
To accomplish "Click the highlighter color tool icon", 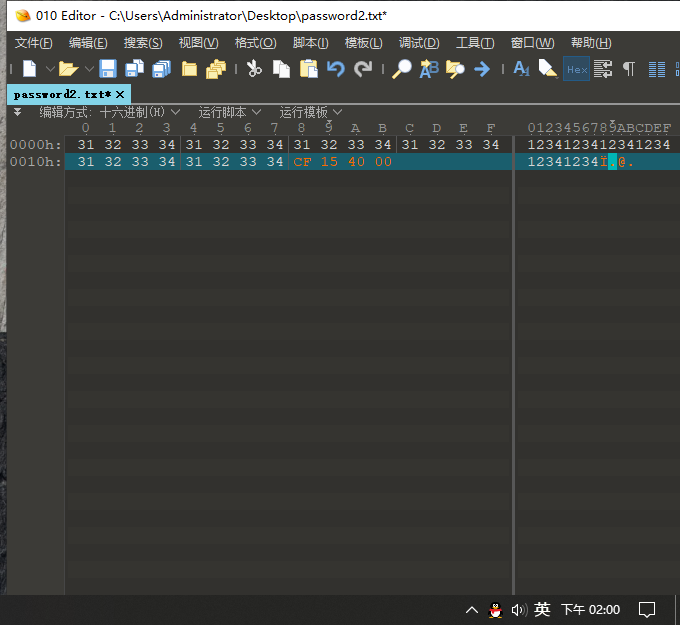I will coord(547,69).
